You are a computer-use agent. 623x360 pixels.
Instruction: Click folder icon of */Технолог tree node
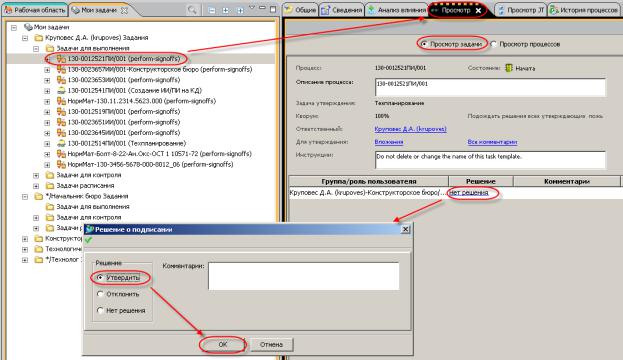[x=39, y=260]
